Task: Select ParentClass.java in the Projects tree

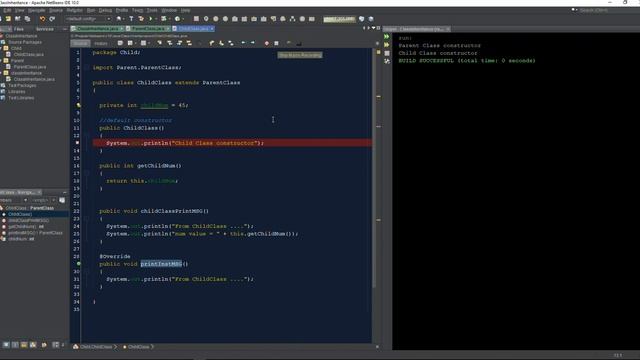Action: click(x=30, y=67)
